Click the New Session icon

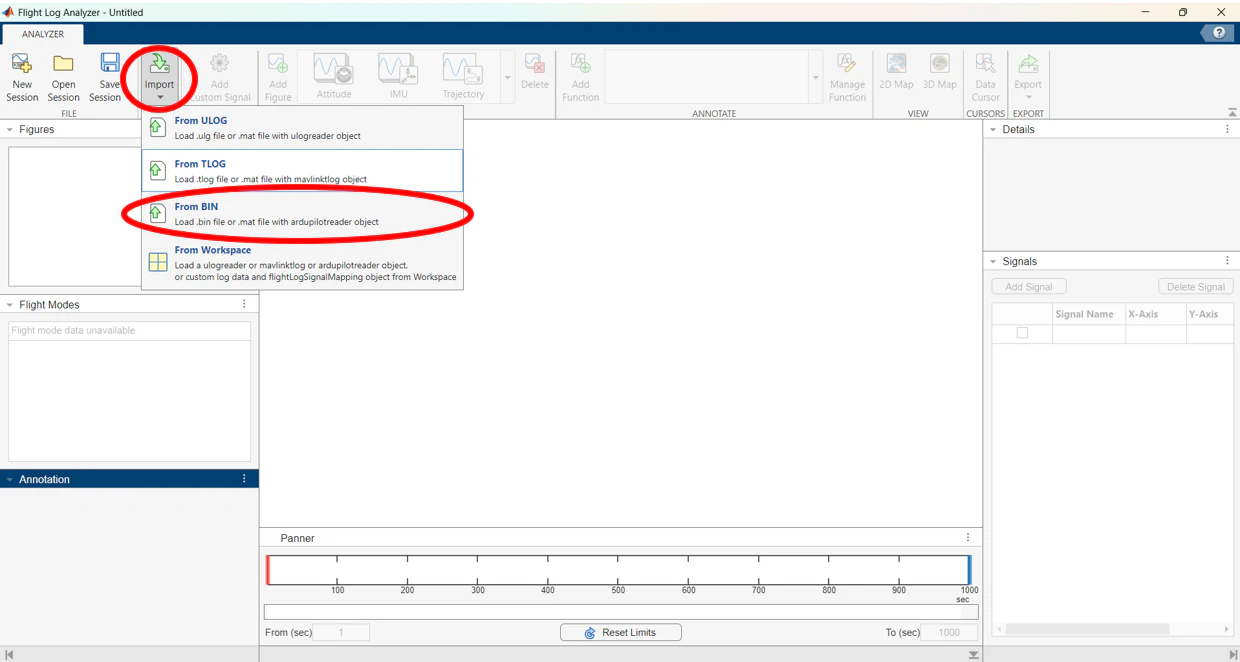click(x=21, y=64)
